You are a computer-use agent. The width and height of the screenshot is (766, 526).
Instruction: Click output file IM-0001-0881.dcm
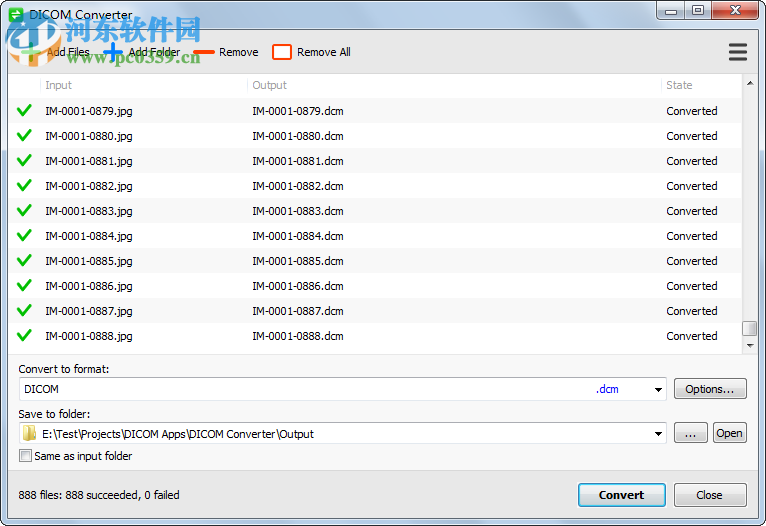click(x=298, y=161)
